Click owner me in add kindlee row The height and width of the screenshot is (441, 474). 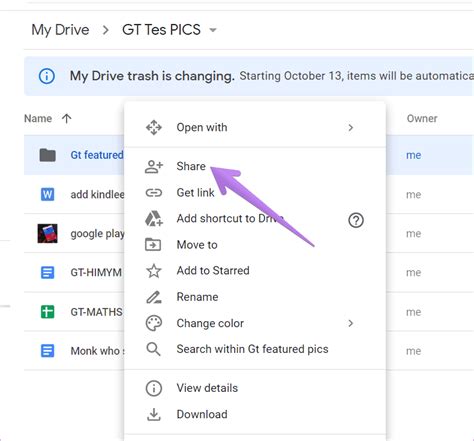(x=413, y=195)
